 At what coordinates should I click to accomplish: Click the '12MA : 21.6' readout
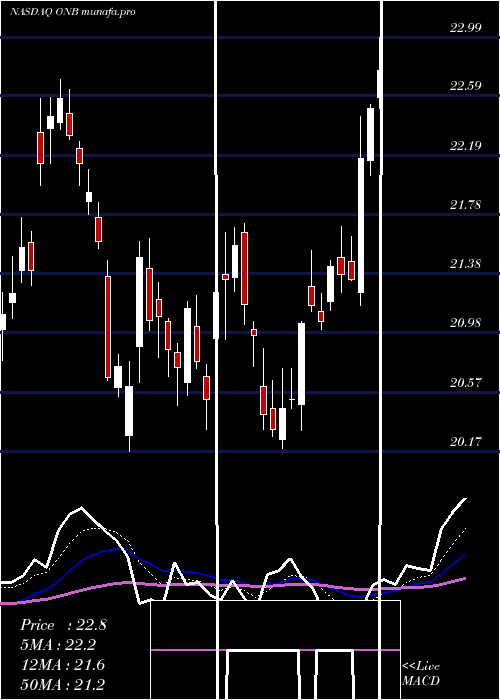63,665
